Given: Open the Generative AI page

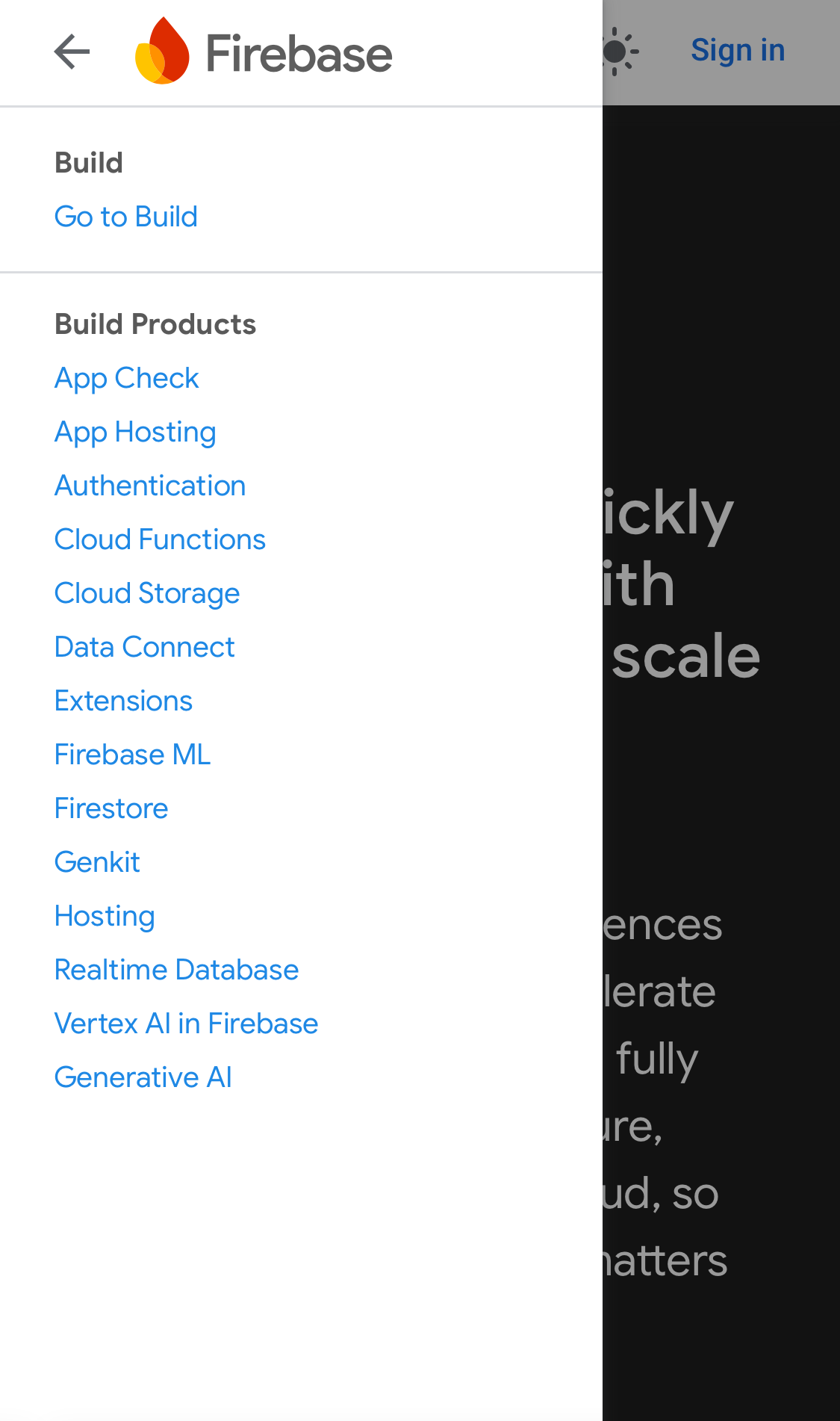Looking at the screenshot, I should (143, 1077).
